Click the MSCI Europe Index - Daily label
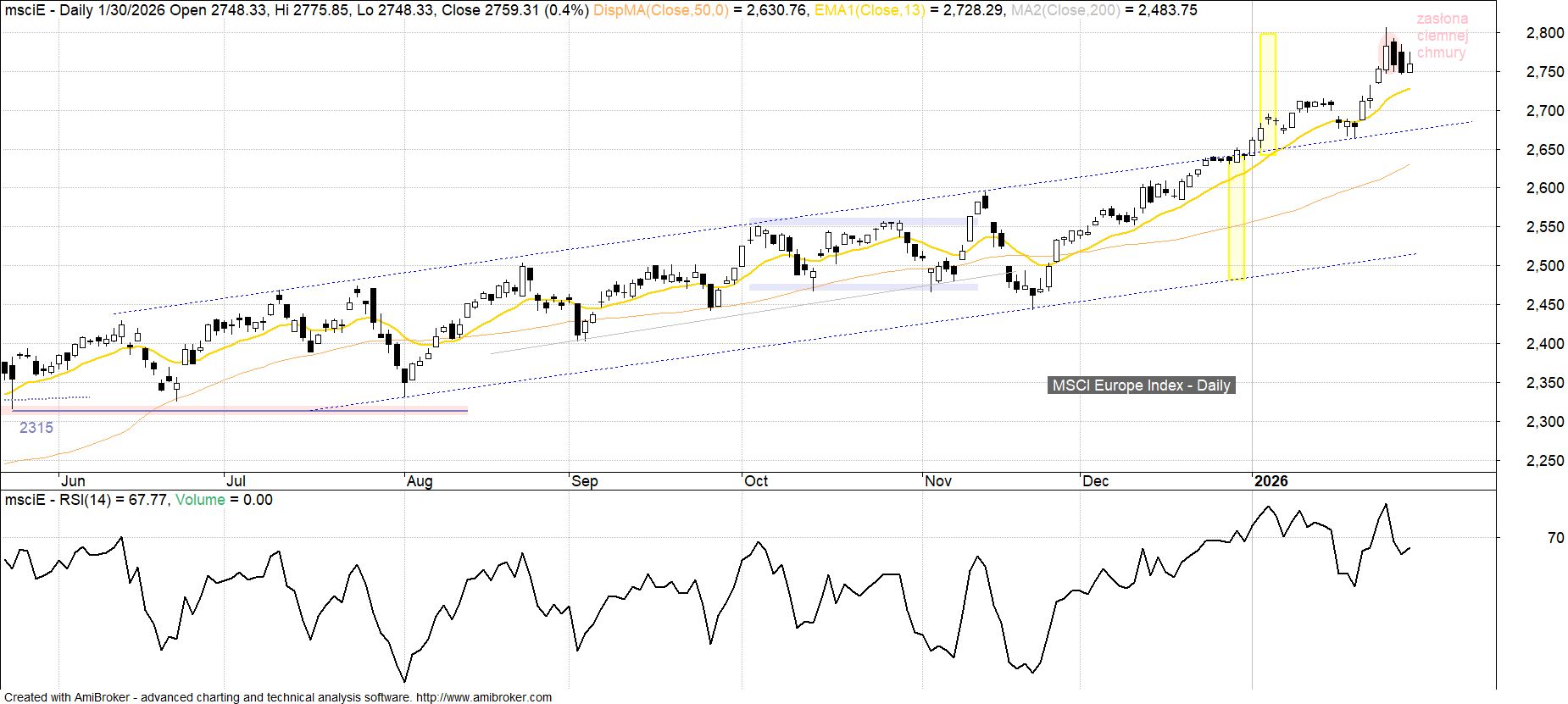1568x704 pixels. pyautogui.click(x=1140, y=385)
